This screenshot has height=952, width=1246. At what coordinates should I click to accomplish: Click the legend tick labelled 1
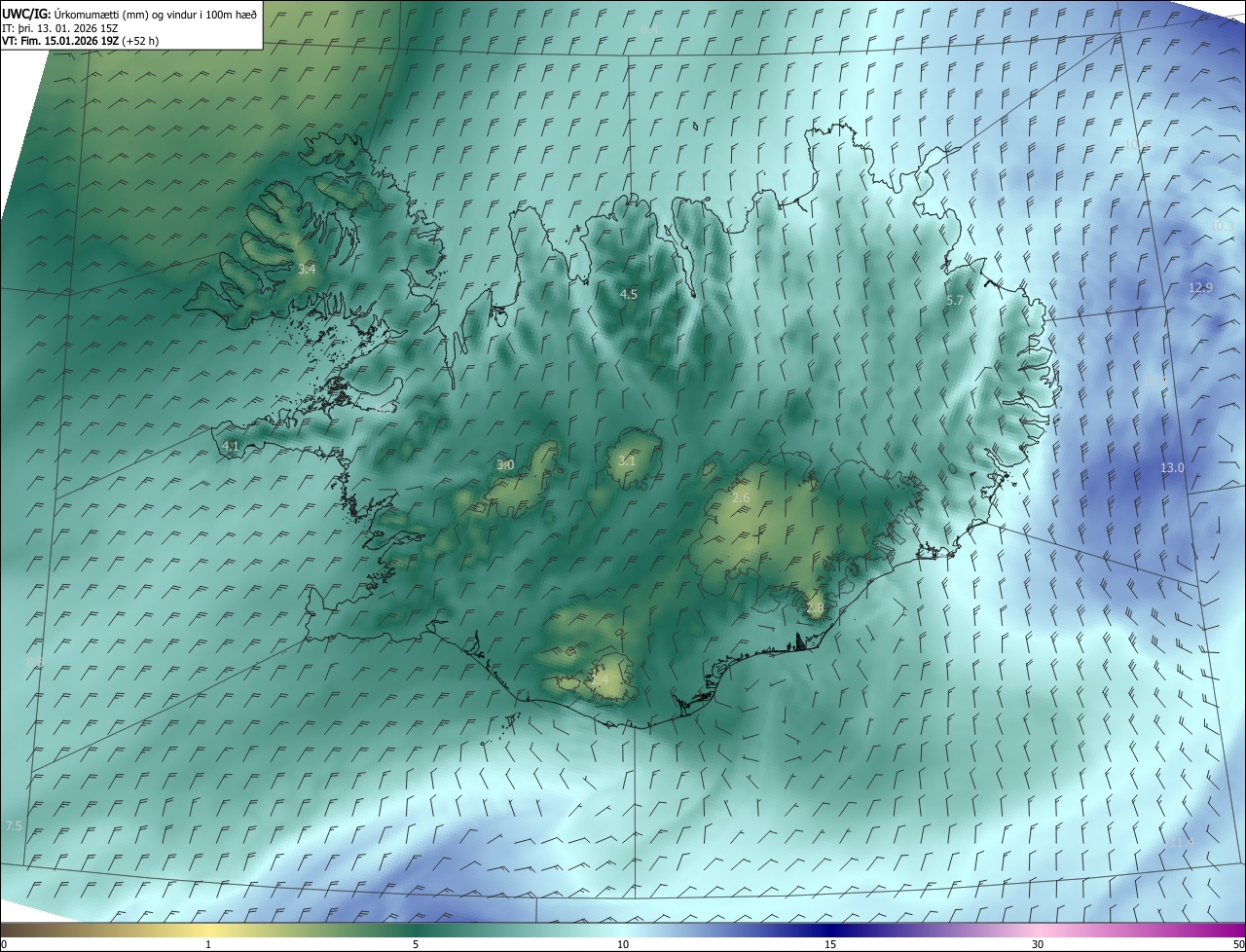pyautogui.click(x=208, y=944)
